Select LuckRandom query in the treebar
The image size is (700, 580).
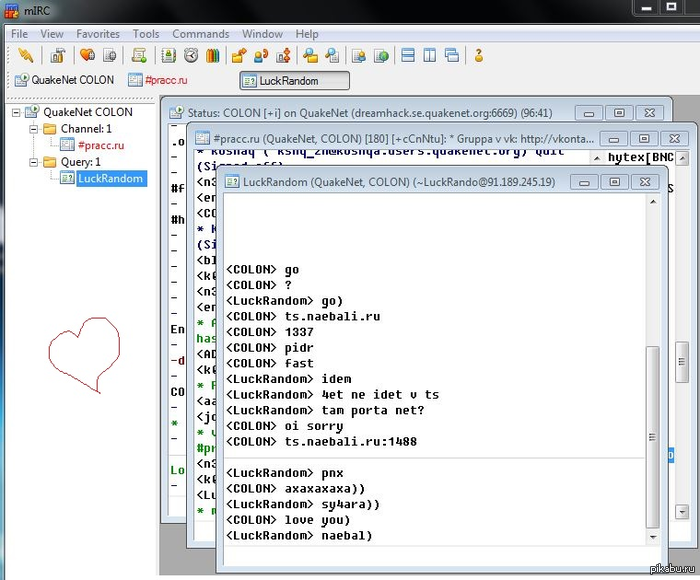point(111,179)
